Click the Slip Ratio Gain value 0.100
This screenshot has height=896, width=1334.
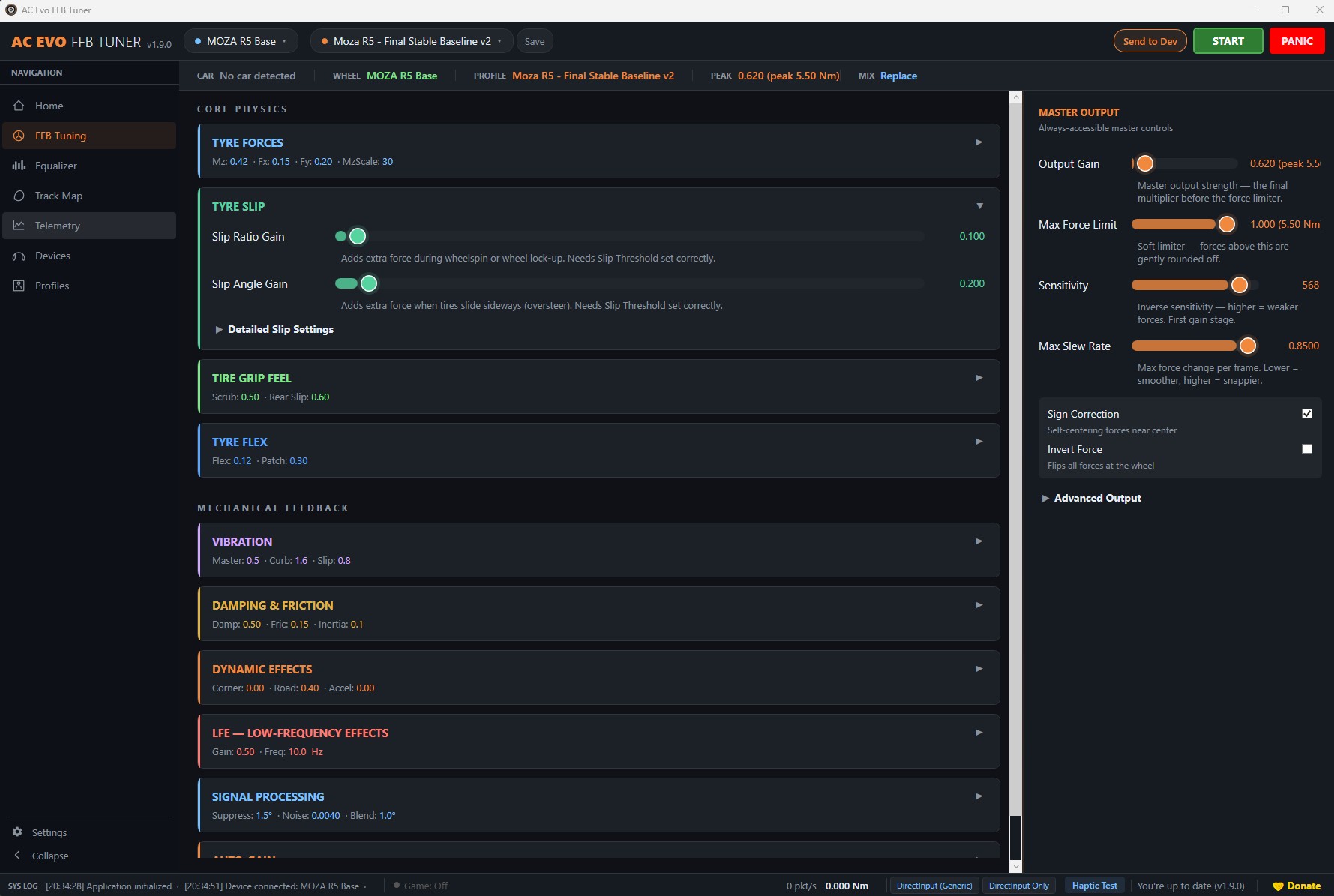[x=972, y=236]
